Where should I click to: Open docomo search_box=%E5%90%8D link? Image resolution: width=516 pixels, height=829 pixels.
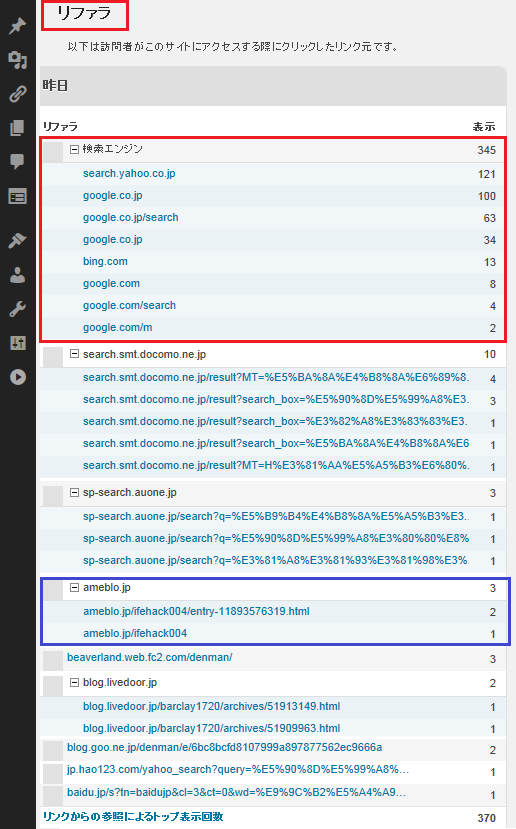pyautogui.click(x=276, y=400)
